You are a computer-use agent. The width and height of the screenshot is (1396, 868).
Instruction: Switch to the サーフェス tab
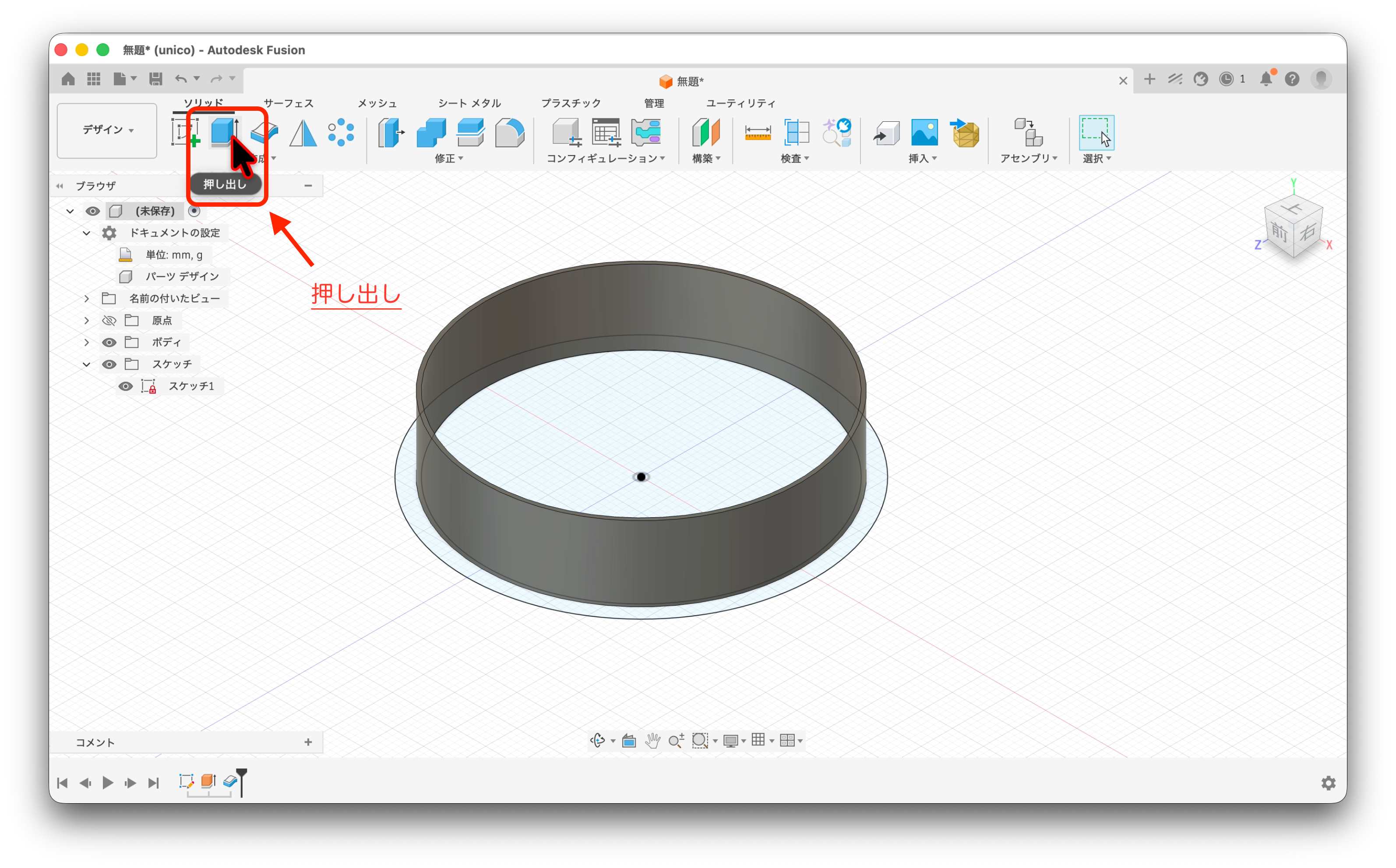[288, 103]
